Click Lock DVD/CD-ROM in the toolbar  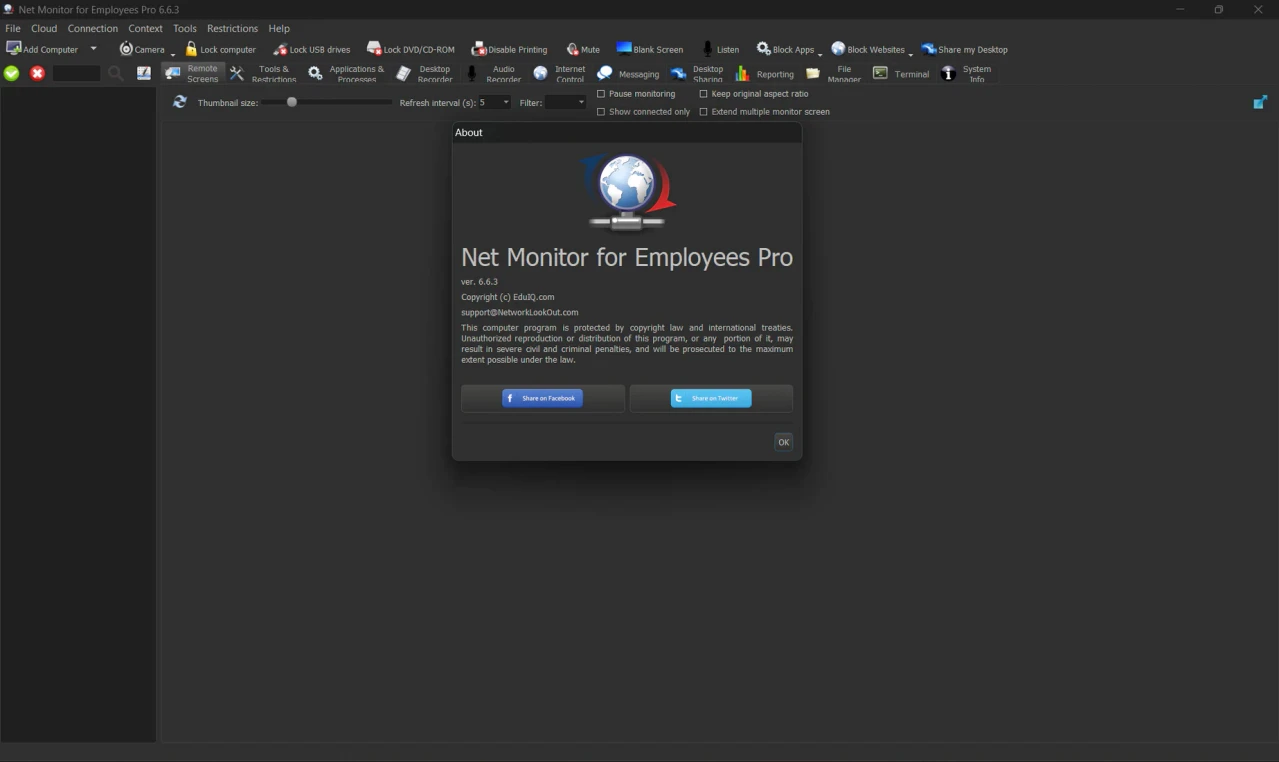[411, 49]
